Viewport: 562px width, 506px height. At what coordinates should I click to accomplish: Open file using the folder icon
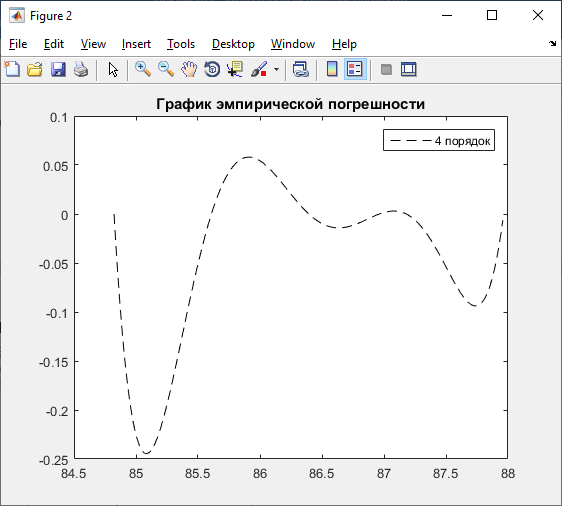pos(35,69)
